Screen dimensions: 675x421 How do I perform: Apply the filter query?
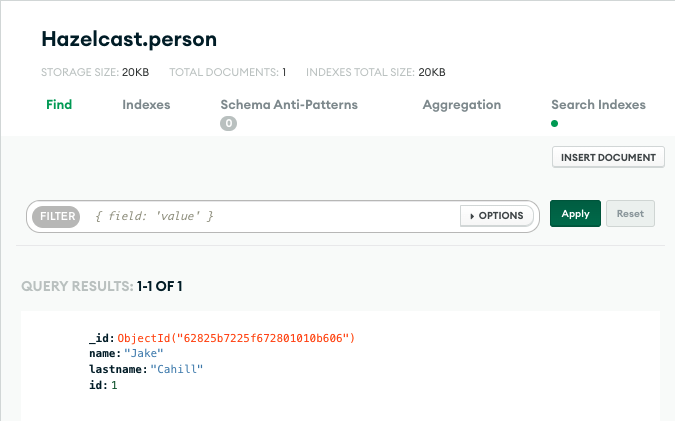575,214
